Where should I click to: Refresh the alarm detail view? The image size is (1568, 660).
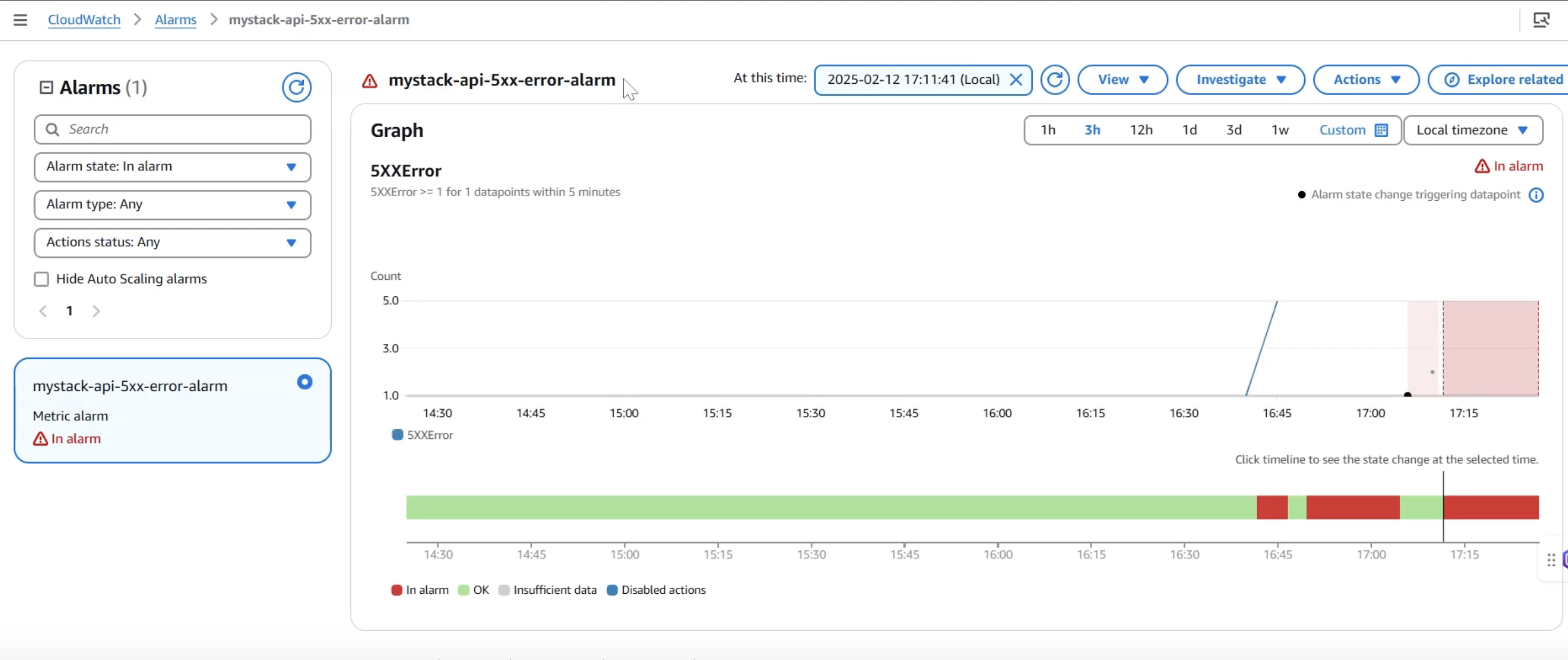1054,79
